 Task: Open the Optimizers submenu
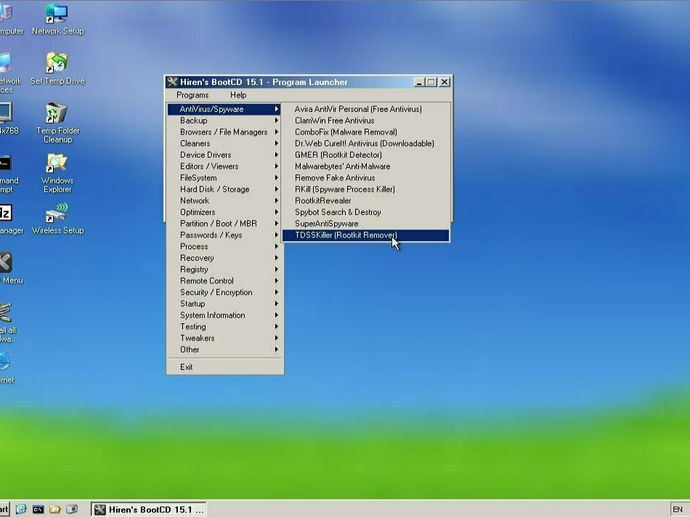[224, 212]
